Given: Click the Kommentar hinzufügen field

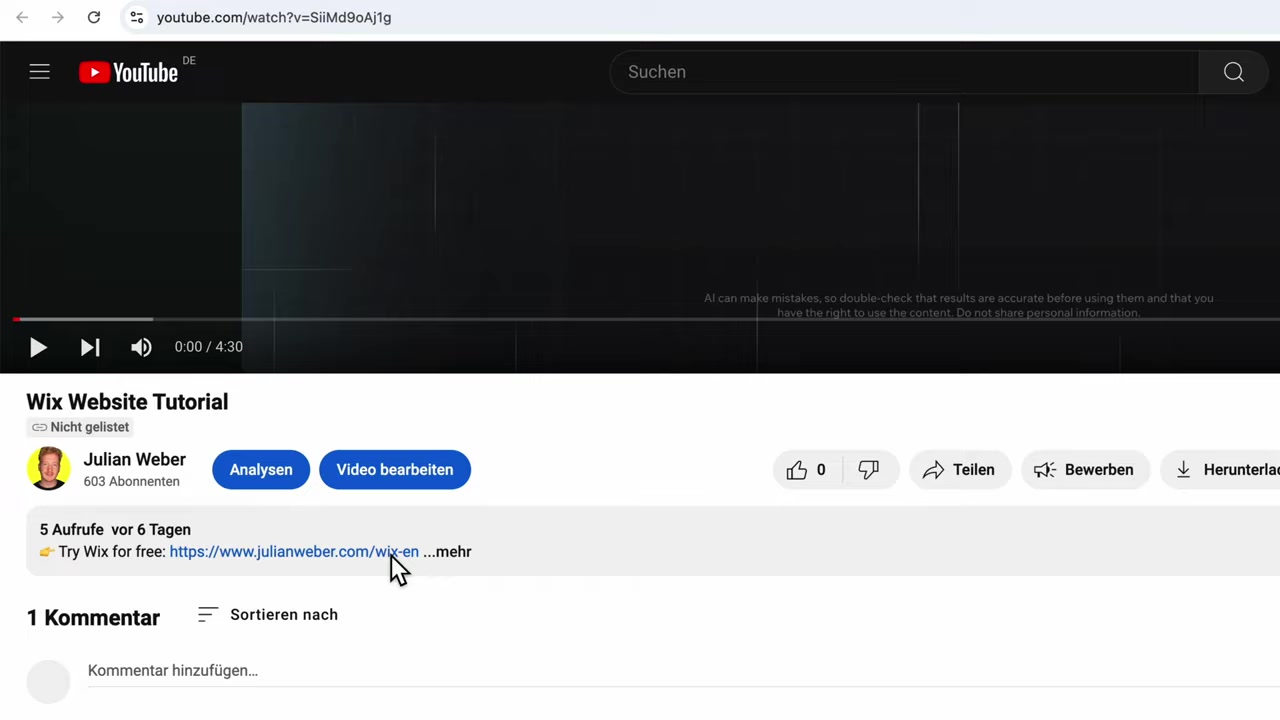Looking at the screenshot, I should click(x=684, y=671).
